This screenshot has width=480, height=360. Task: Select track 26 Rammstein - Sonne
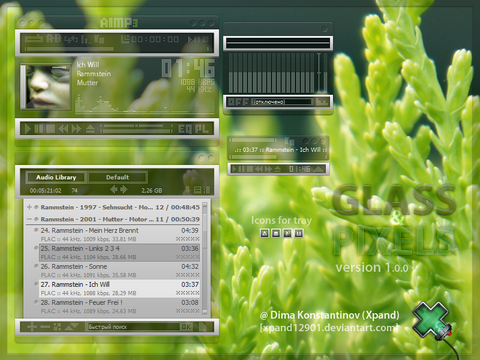coord(120,271)
